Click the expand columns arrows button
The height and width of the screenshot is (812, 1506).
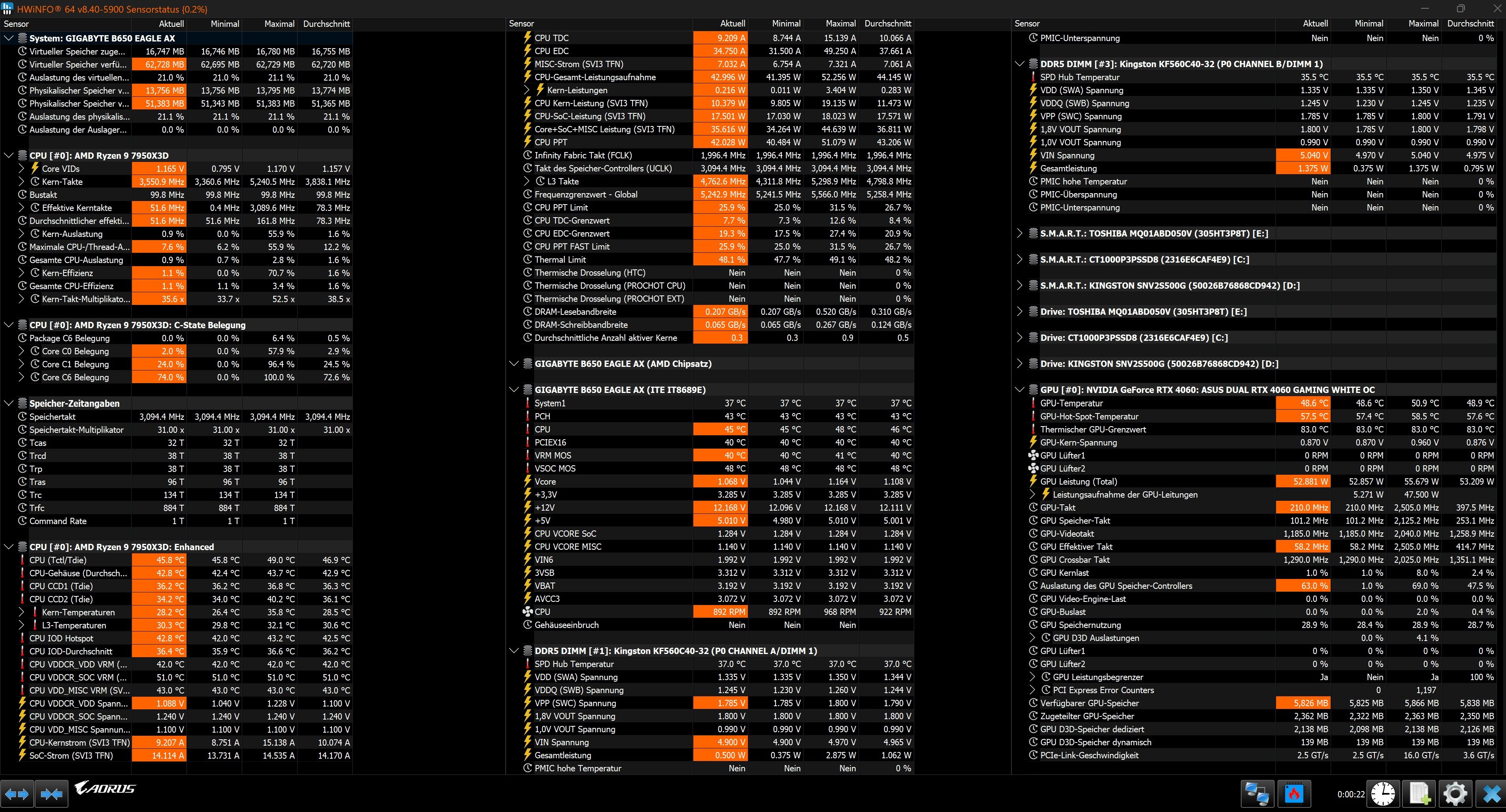click(16, 794)
